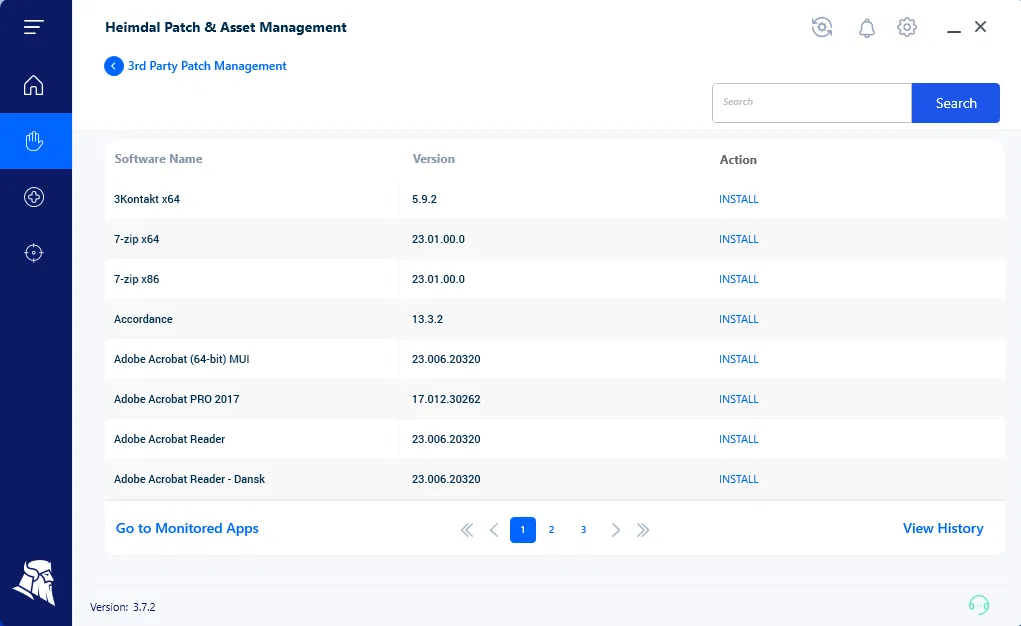Image resolution: width=1021 pixels, height=626 pixels.
Task: Select the Accordance name
Action: pyautogui.click(x=143, y=319)
